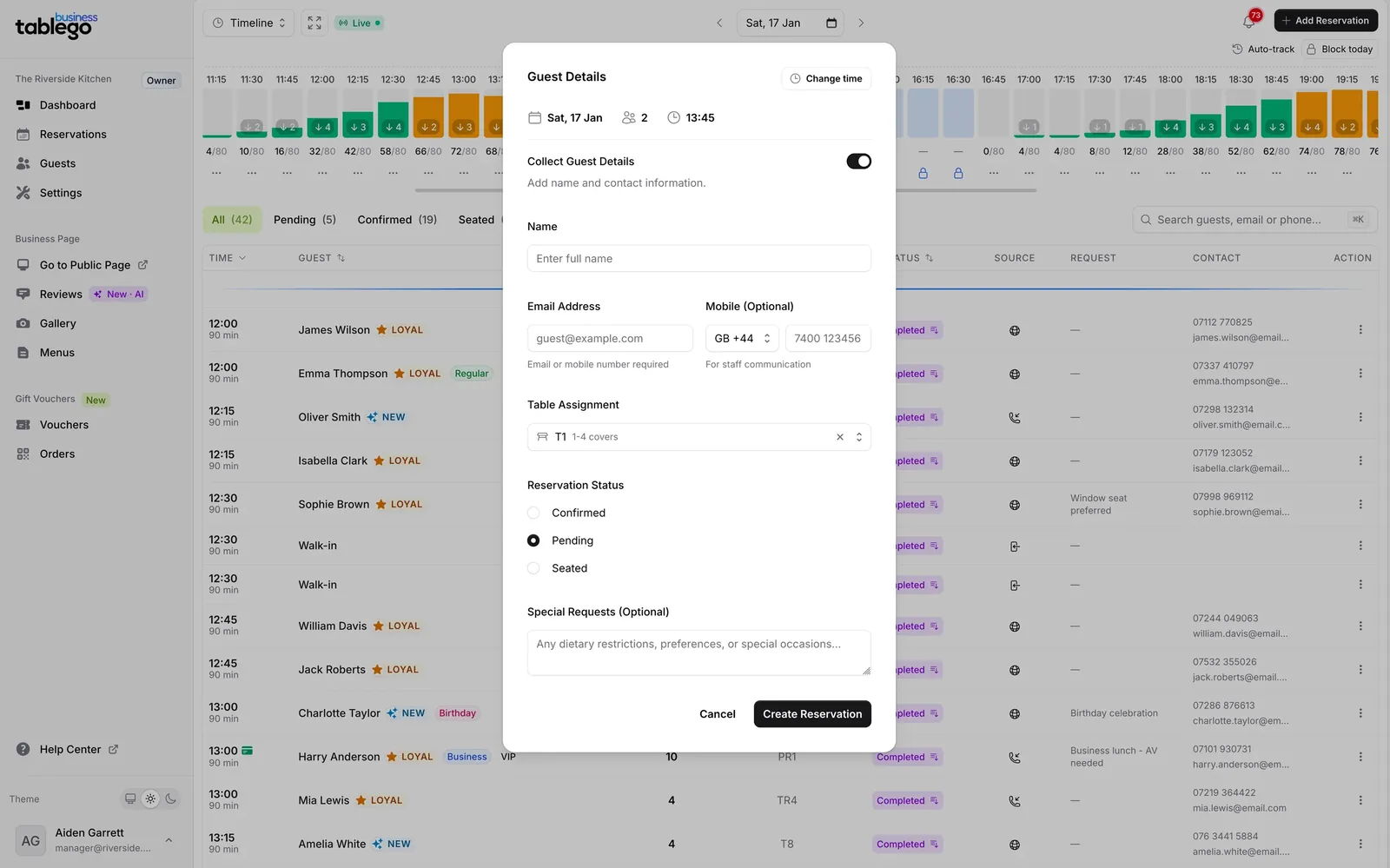Select the light theme sun icon
This screenshot has height=868, width=1390.
150,799
